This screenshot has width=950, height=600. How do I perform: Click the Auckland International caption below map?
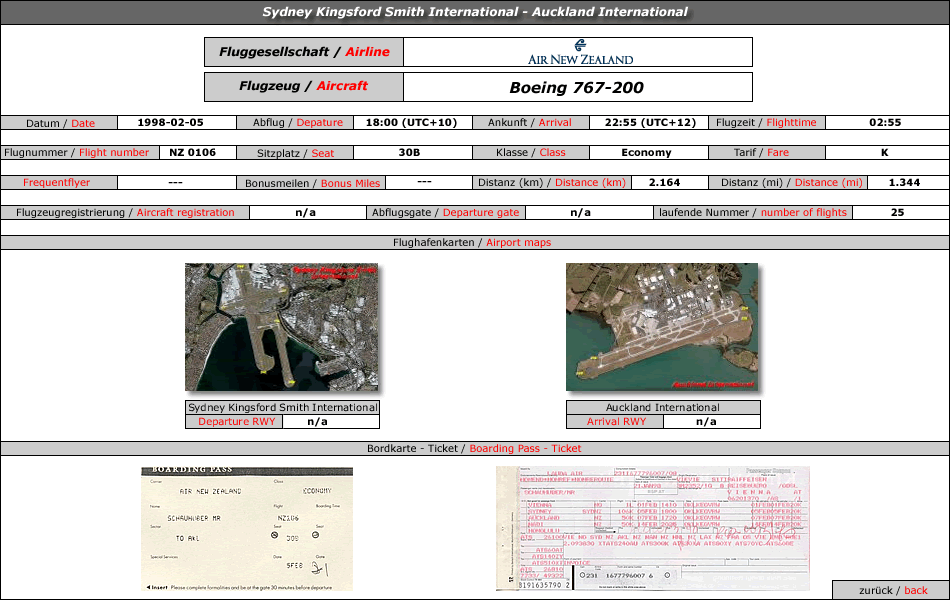pyautogui.click(x=663, y=407)
